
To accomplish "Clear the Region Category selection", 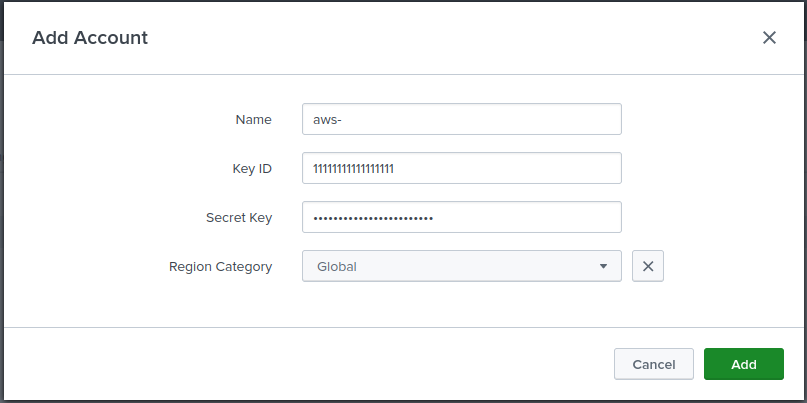I will [647, 266].
